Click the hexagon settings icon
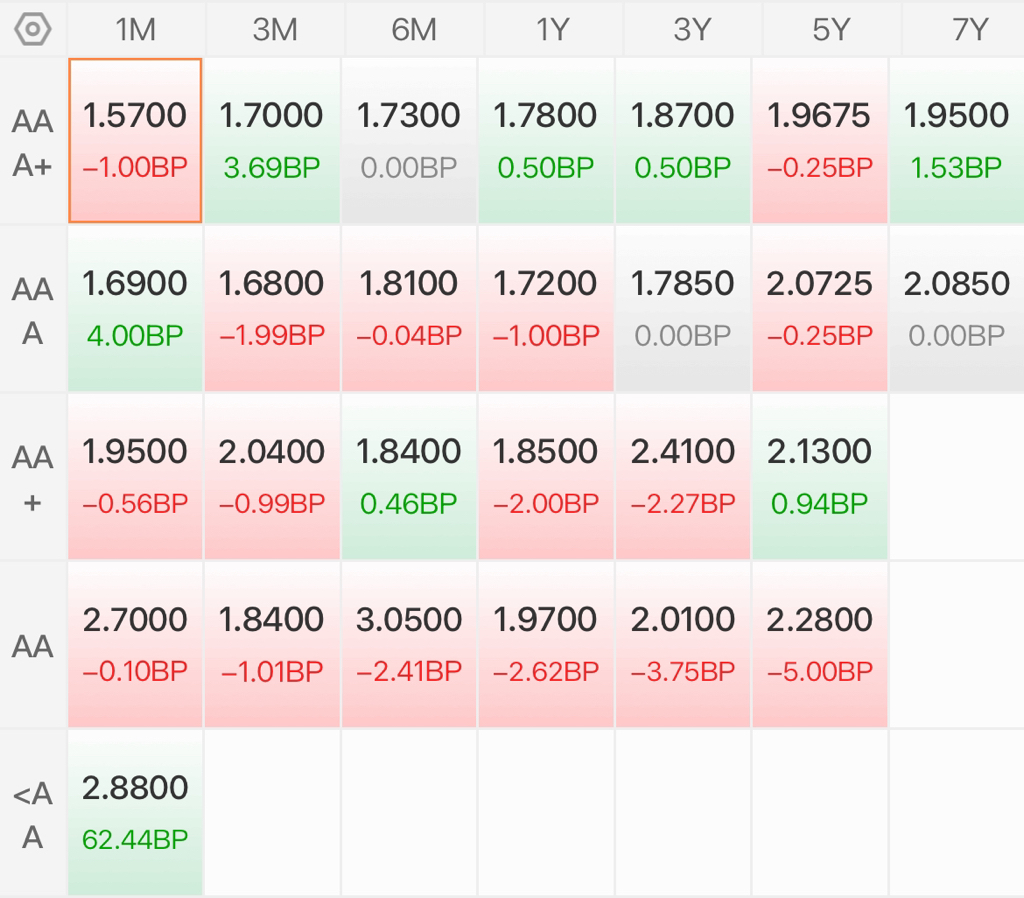This screenshot has height=898, width=1024. coord(32,29)
